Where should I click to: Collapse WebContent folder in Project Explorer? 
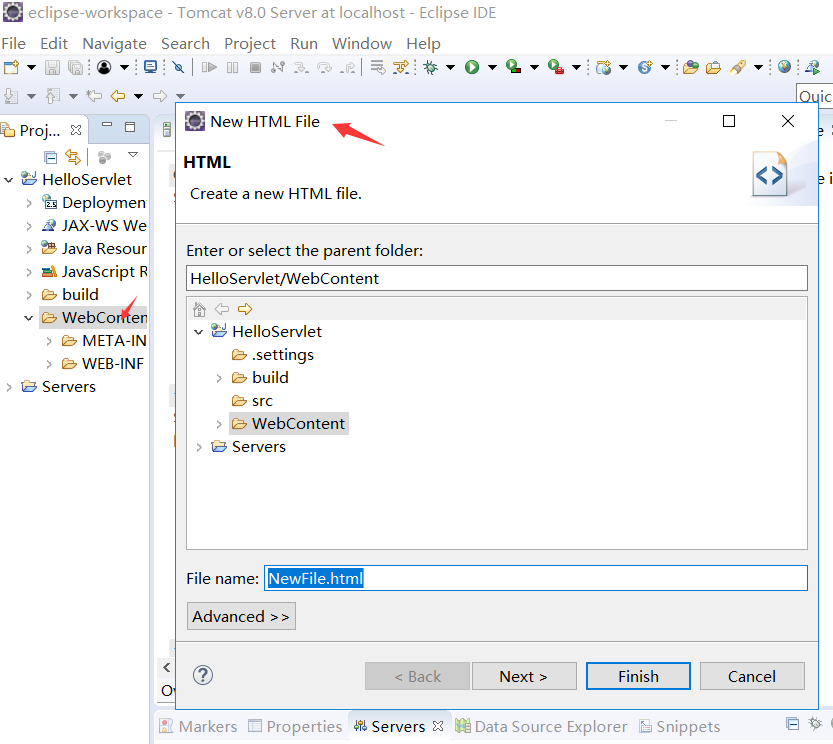tap(29, 318)
